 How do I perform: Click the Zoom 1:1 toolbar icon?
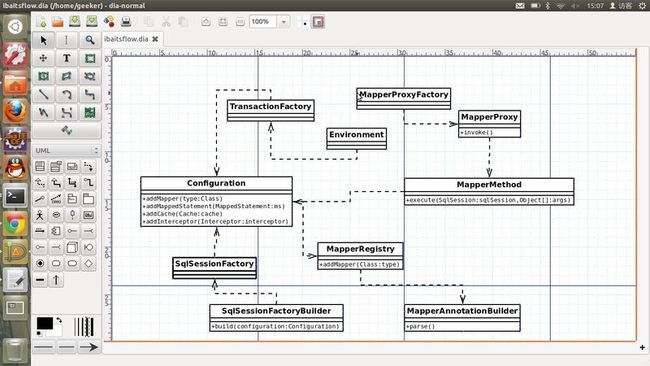click(240, 22)
